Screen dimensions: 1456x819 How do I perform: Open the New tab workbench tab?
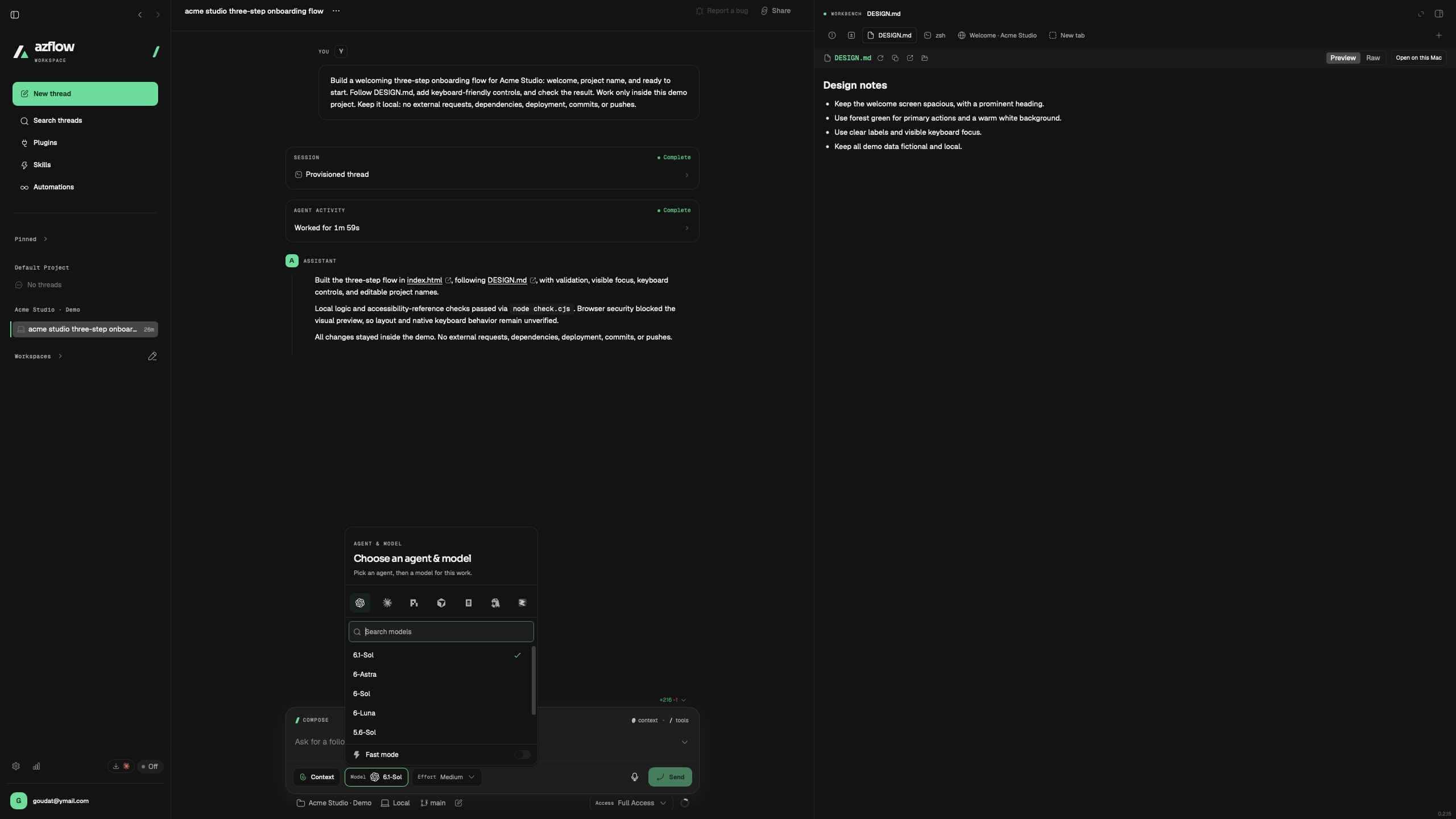[x=1067, y=35]
